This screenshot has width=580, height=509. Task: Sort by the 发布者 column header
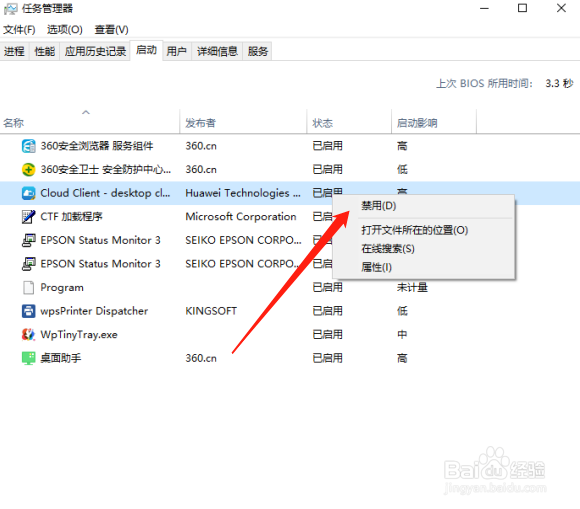point(243,122)
